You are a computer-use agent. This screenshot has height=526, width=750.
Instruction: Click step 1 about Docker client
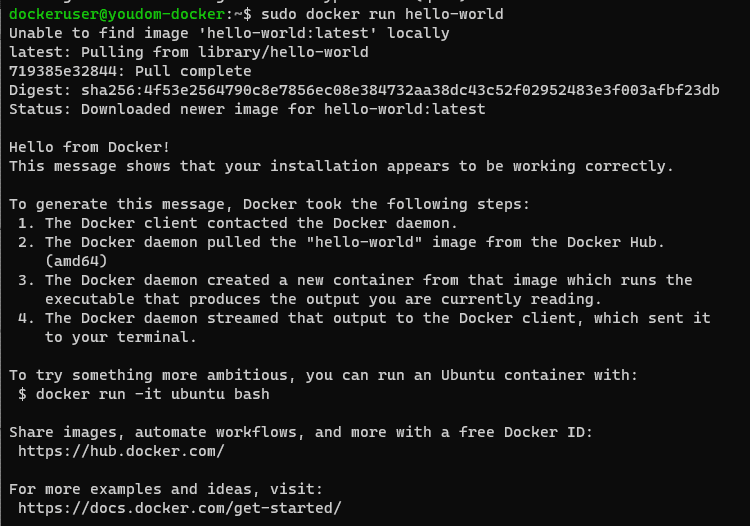pyautogui.click(x=238, y=223)
